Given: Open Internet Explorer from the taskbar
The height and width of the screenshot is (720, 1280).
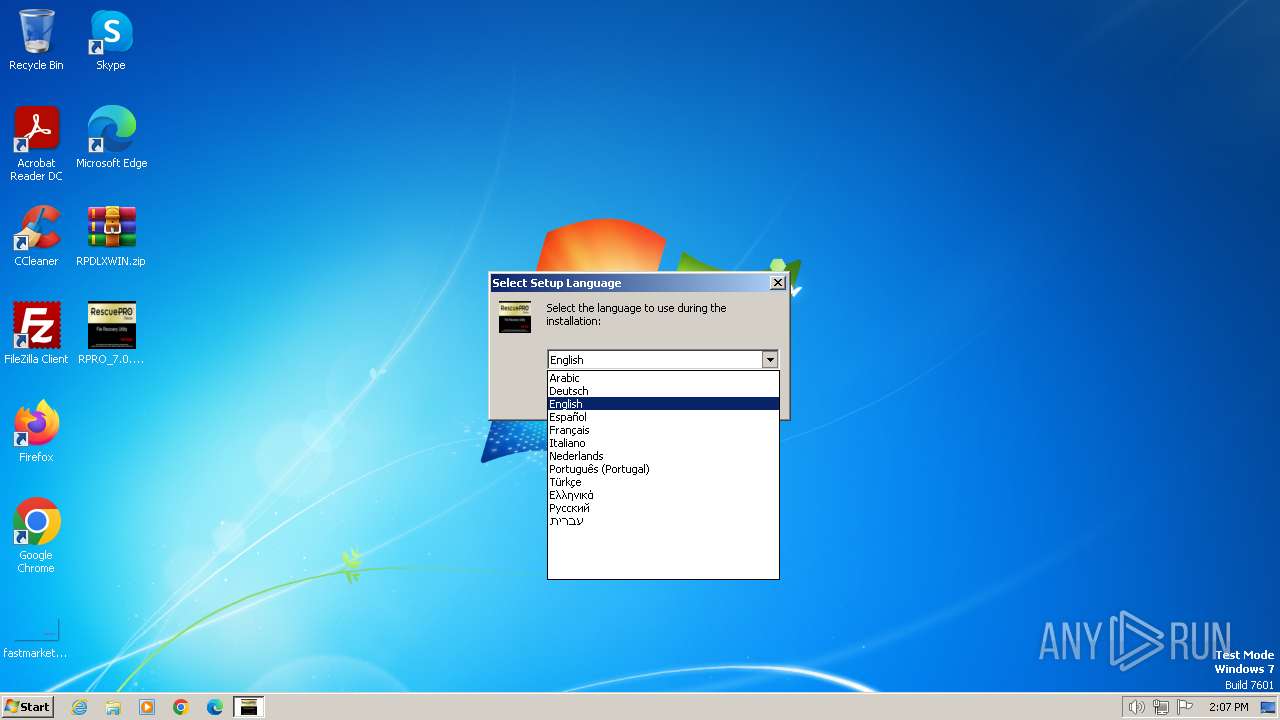Looking at the screenshot, I should (x=79, y=707).
